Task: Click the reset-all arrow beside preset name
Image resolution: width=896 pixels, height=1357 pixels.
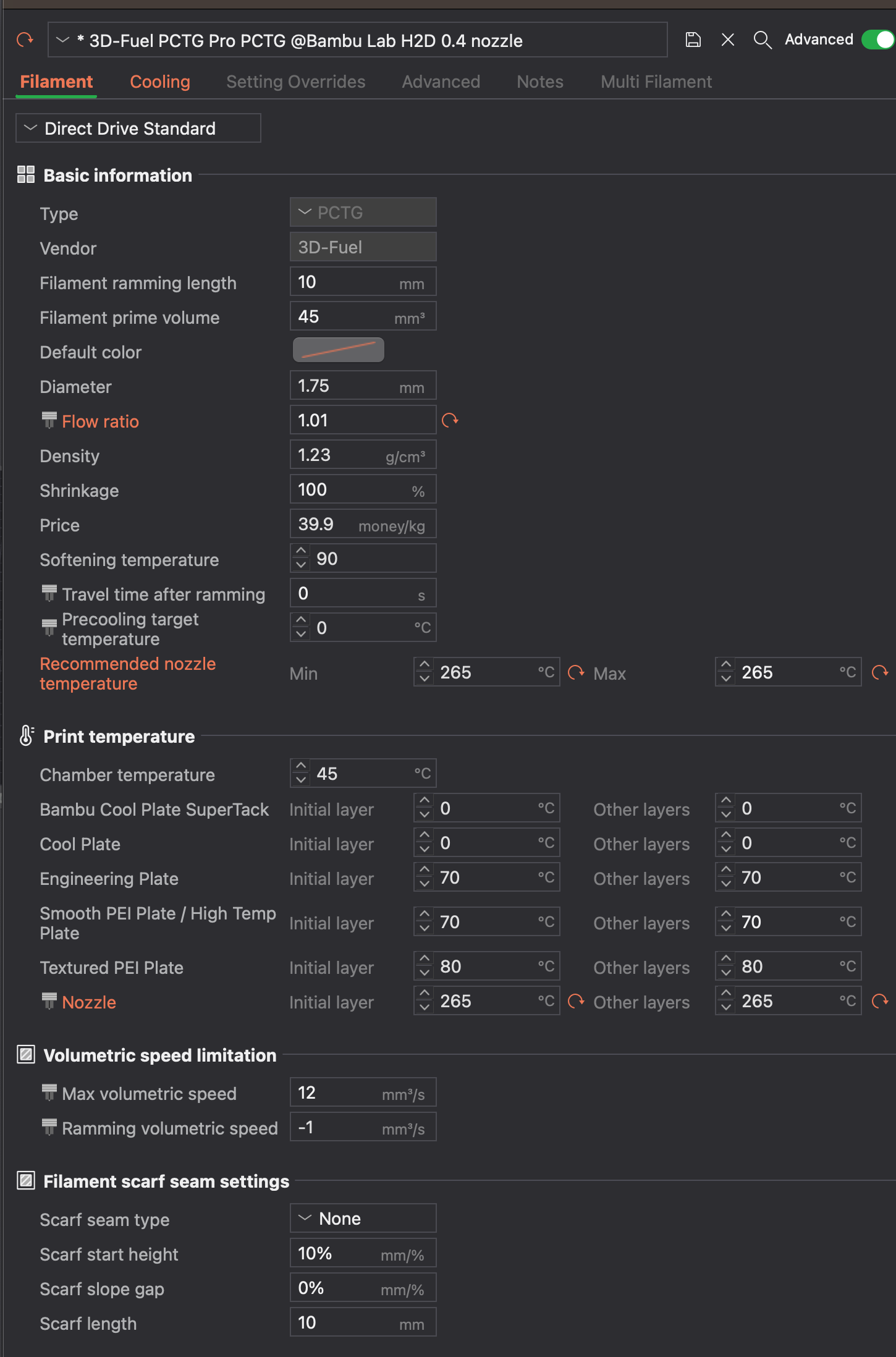Action: pyautogui.click(x=25, y=40)
